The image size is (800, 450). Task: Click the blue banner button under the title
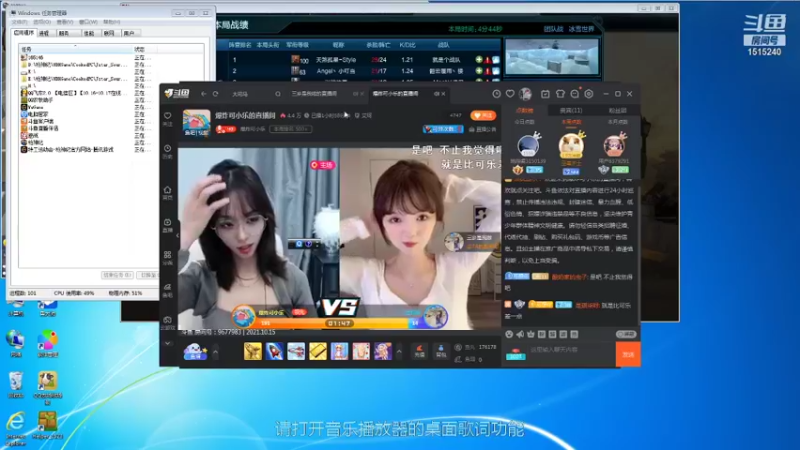(443, 129)
